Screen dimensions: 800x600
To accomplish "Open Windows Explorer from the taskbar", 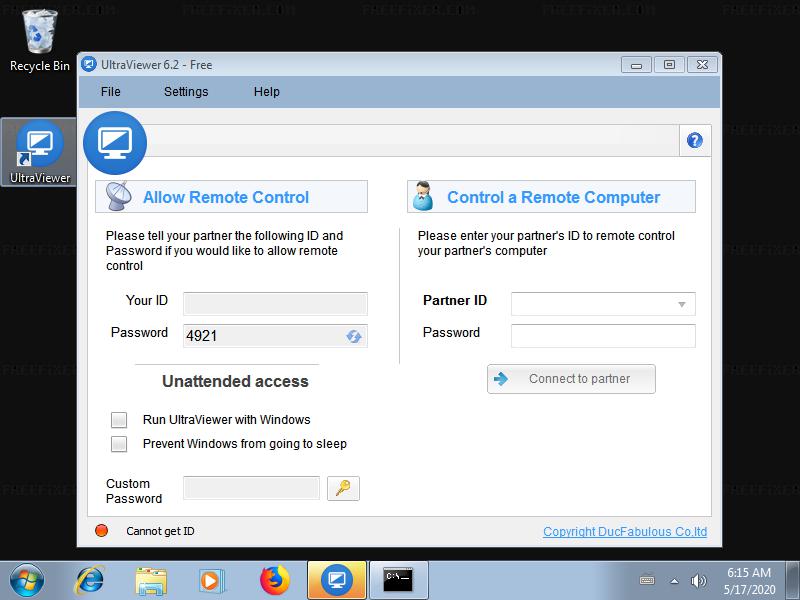I will coord(151,581).
